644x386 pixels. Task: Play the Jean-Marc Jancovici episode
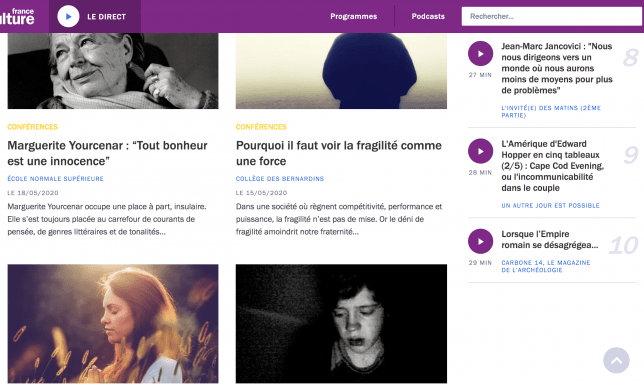click(480, 53)
